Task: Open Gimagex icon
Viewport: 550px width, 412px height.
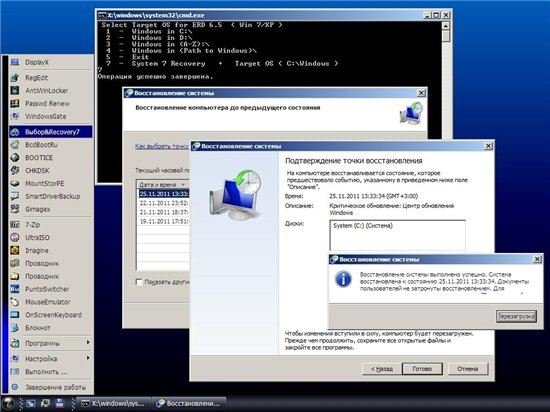Action: [15, 209]
